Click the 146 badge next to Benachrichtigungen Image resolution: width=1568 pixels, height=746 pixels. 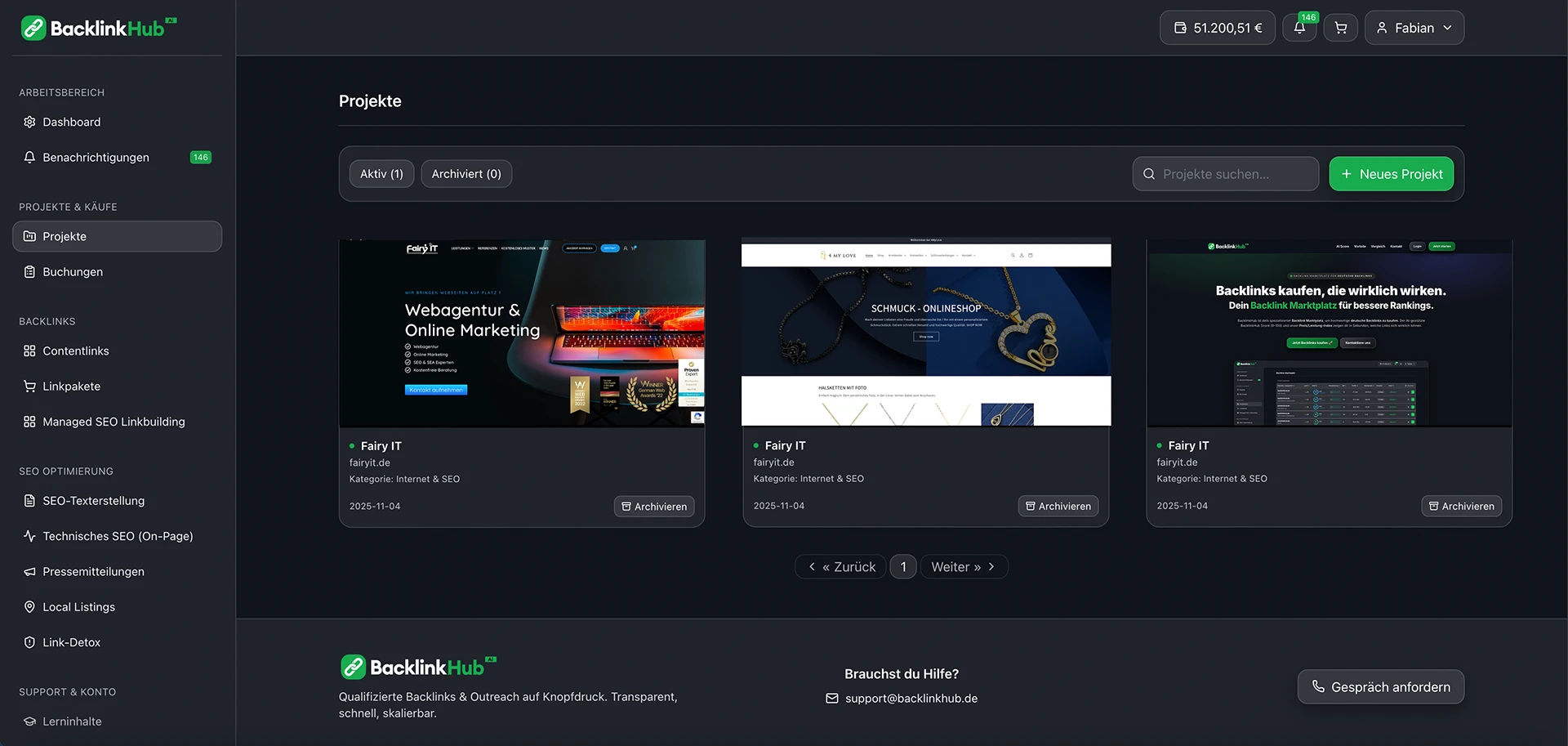point(200,158)
